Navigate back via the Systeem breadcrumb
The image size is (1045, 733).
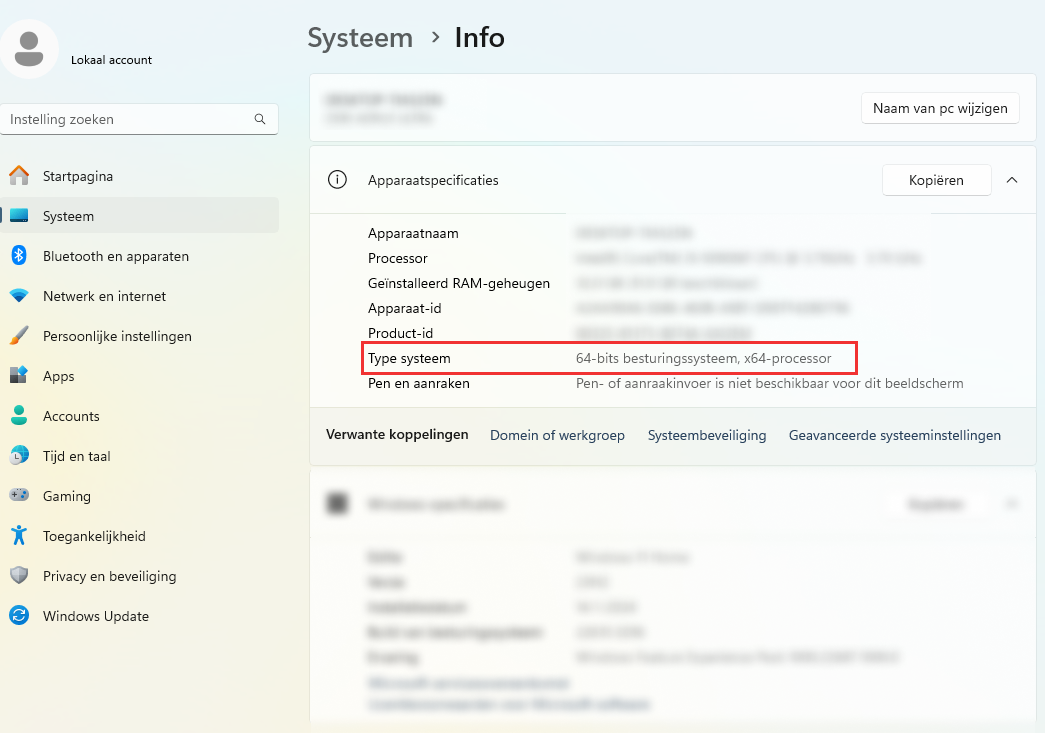pyautogui.click(x=360, y=37)
